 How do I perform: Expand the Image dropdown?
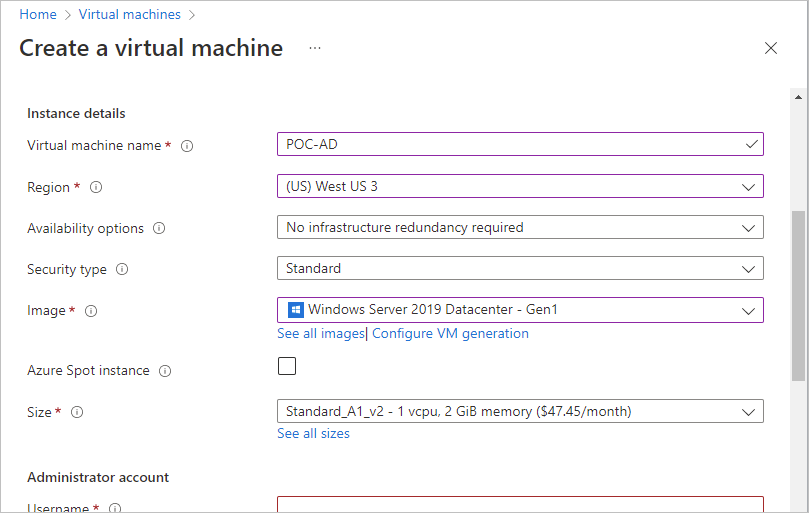(520, 310)
